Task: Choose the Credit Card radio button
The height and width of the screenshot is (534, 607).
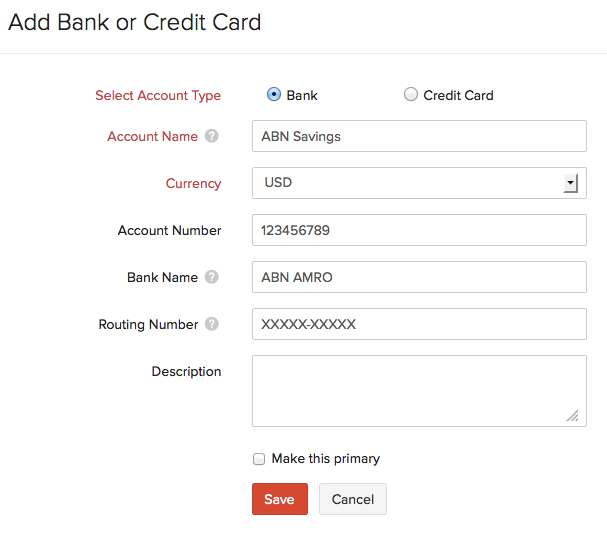Action: click(x=410, y=95)
